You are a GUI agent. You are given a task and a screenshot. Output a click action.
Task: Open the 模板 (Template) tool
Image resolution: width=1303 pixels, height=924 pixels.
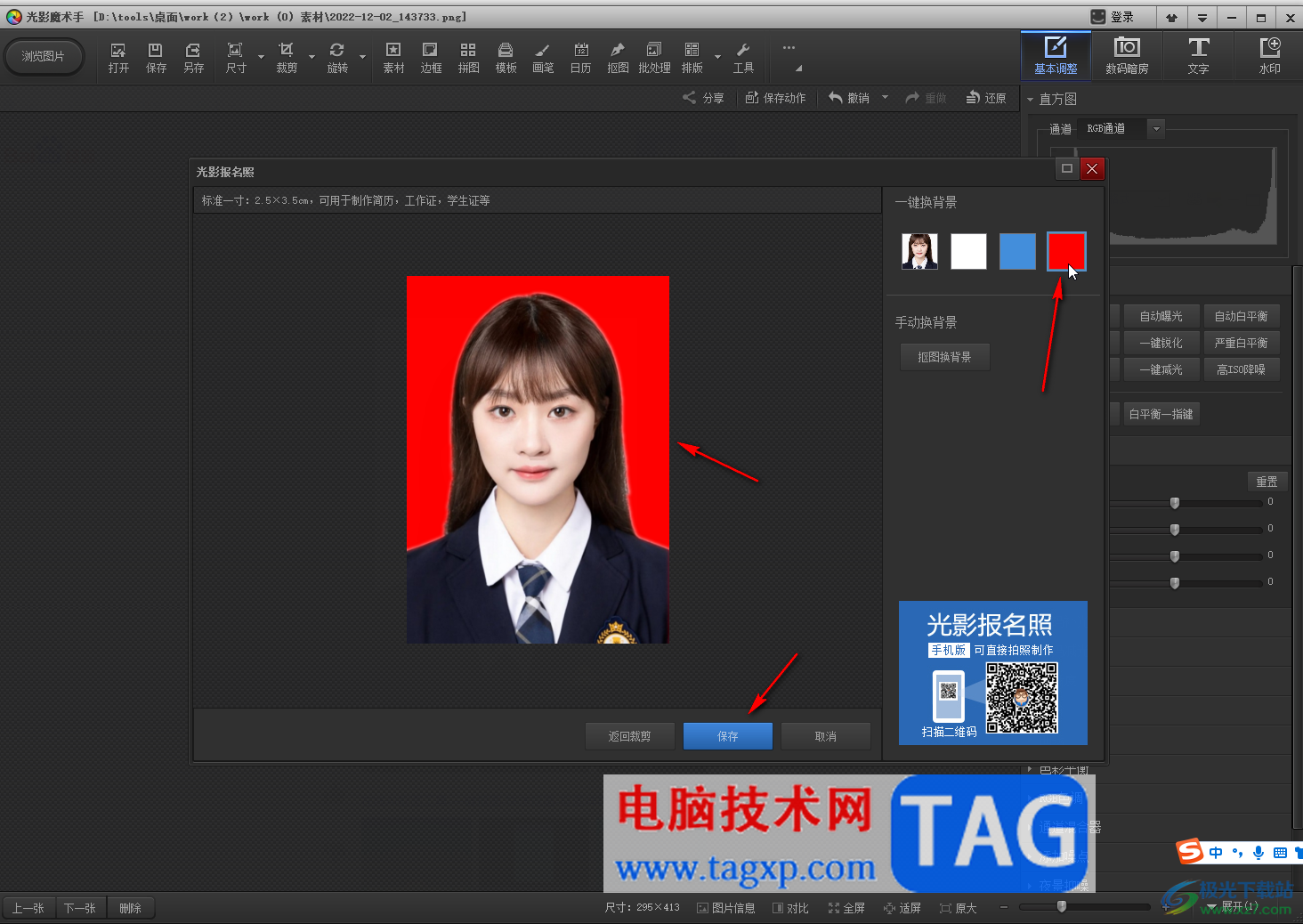pos(506,58)
